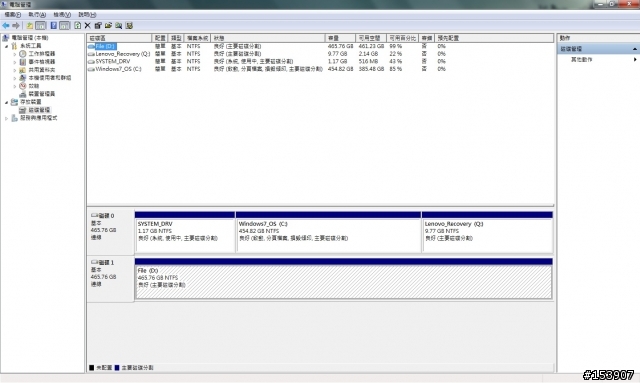
Task: Collapse the Disk Management section in Actions pane
Action: pos(635,49)
